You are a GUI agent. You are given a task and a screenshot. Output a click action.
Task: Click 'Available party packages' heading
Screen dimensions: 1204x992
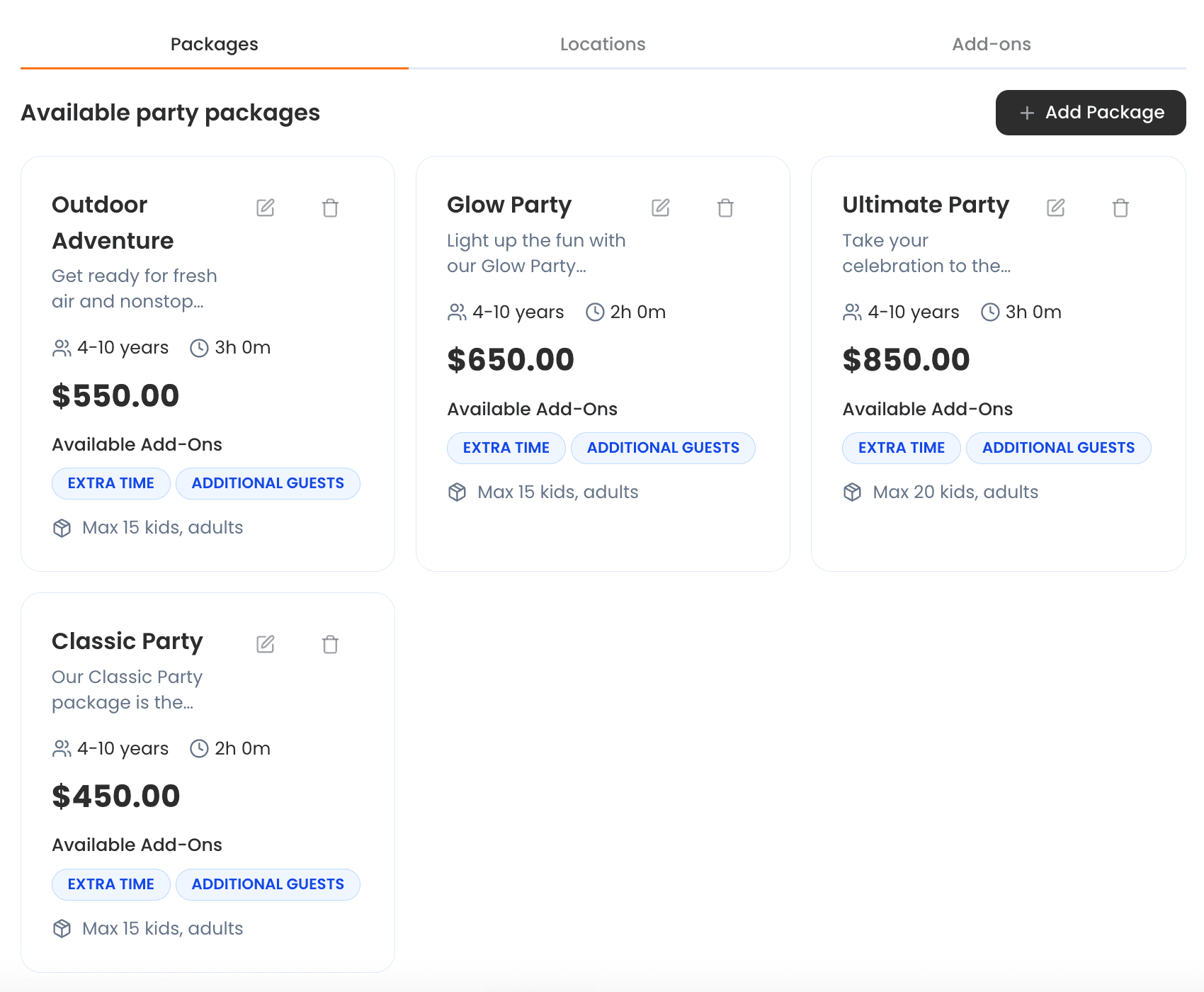[x=171, y=113]
